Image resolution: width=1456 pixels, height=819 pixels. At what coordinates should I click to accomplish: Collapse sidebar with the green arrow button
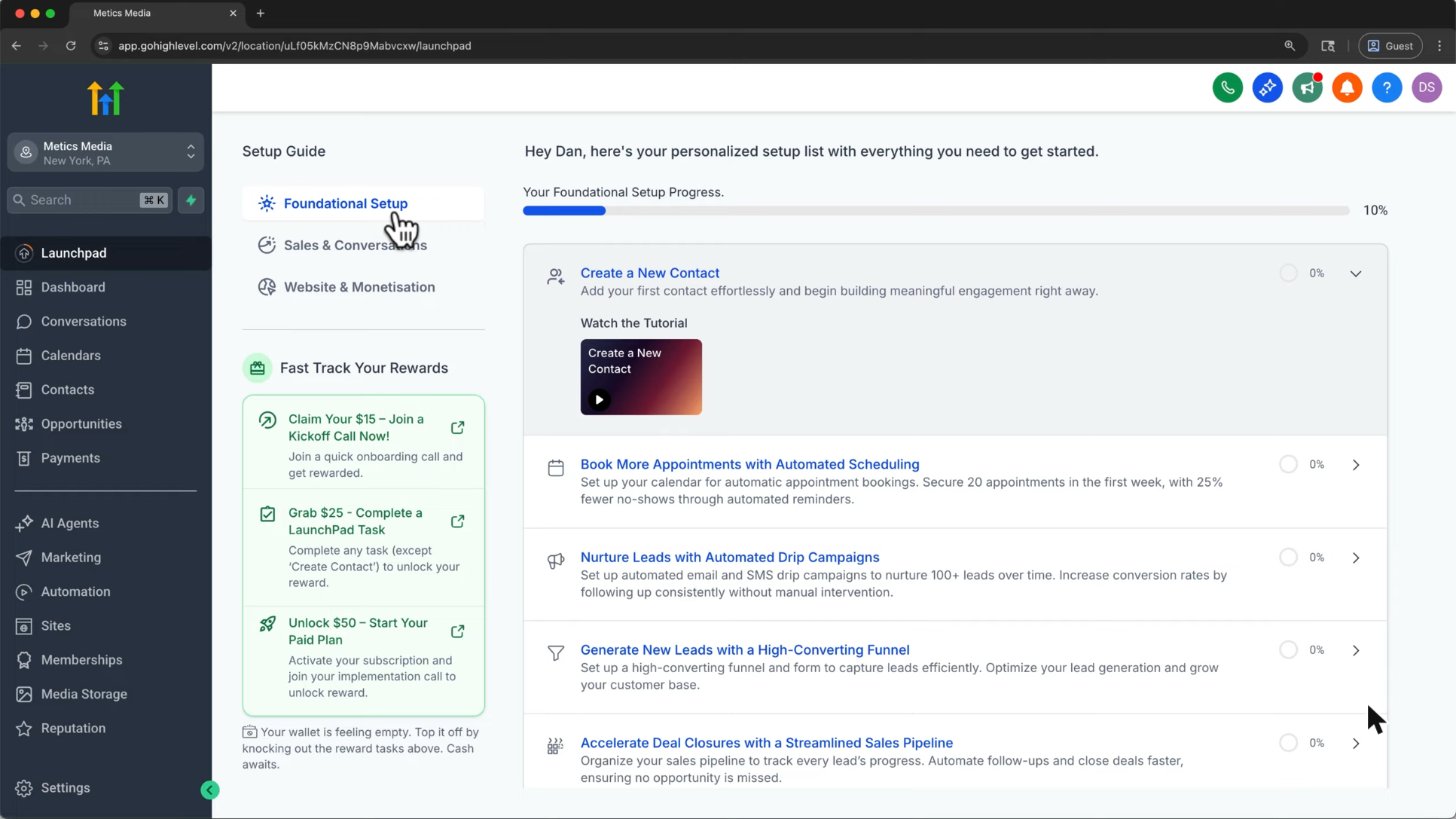[x=210, y=790]
